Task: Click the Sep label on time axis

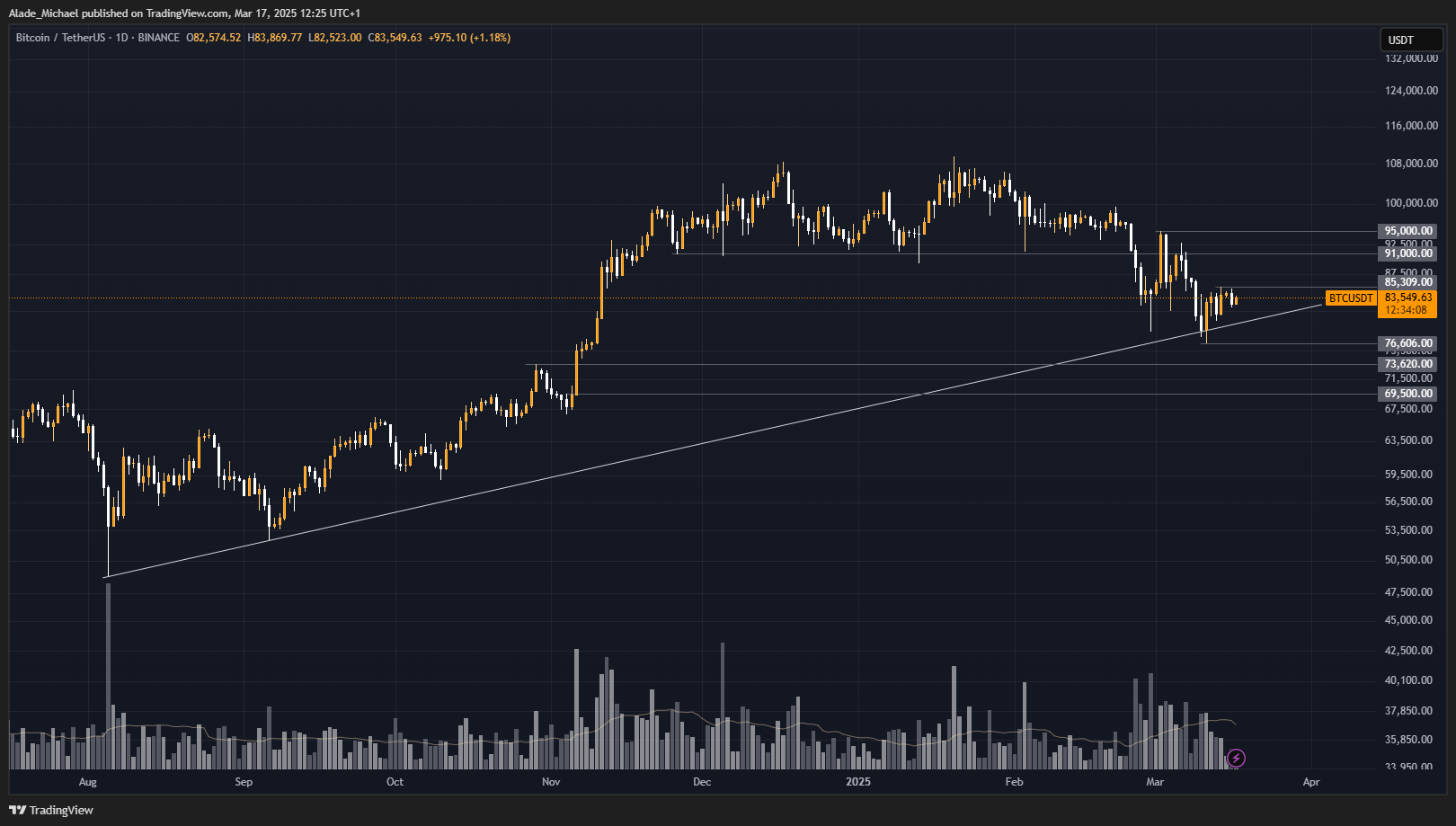Action: (244, 782)
